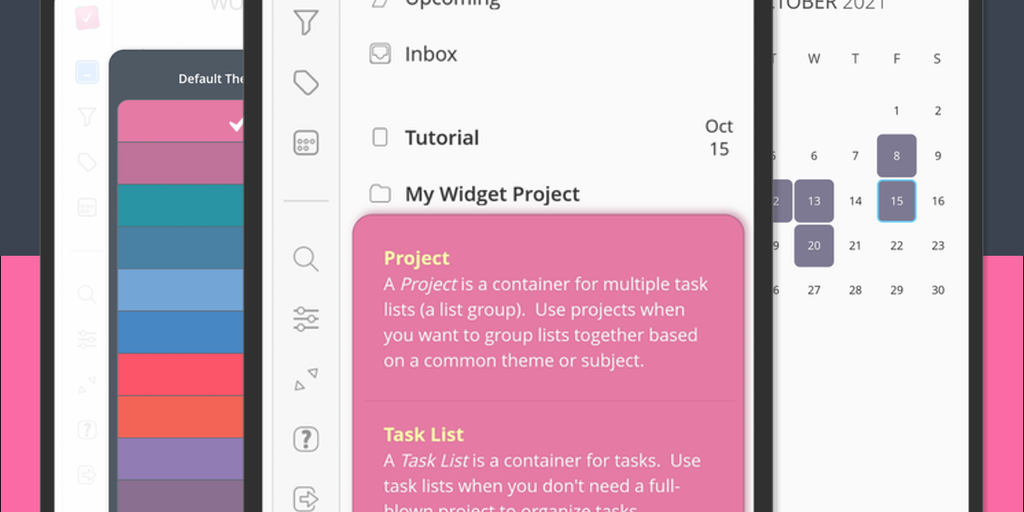1024x512 pixels.
Task: Click the filter funnel icon in sidebar
Action: [x=306, y=22]
